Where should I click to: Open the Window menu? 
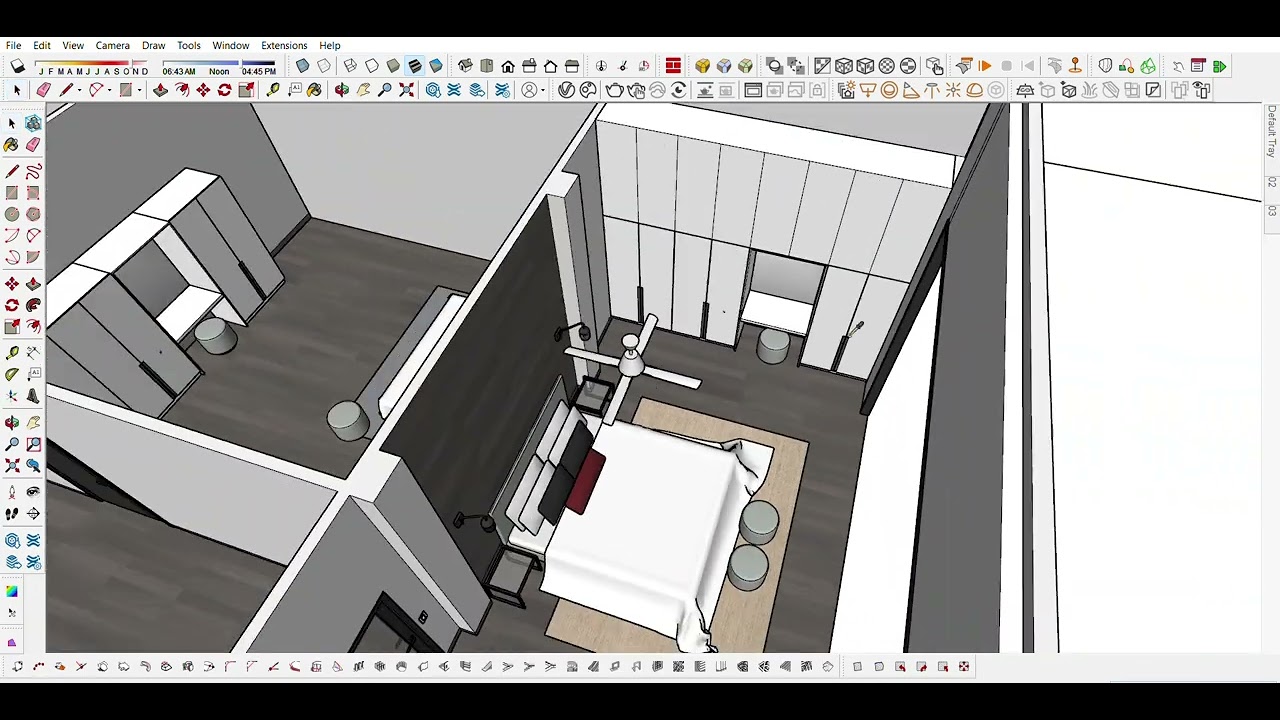point(230,45)
